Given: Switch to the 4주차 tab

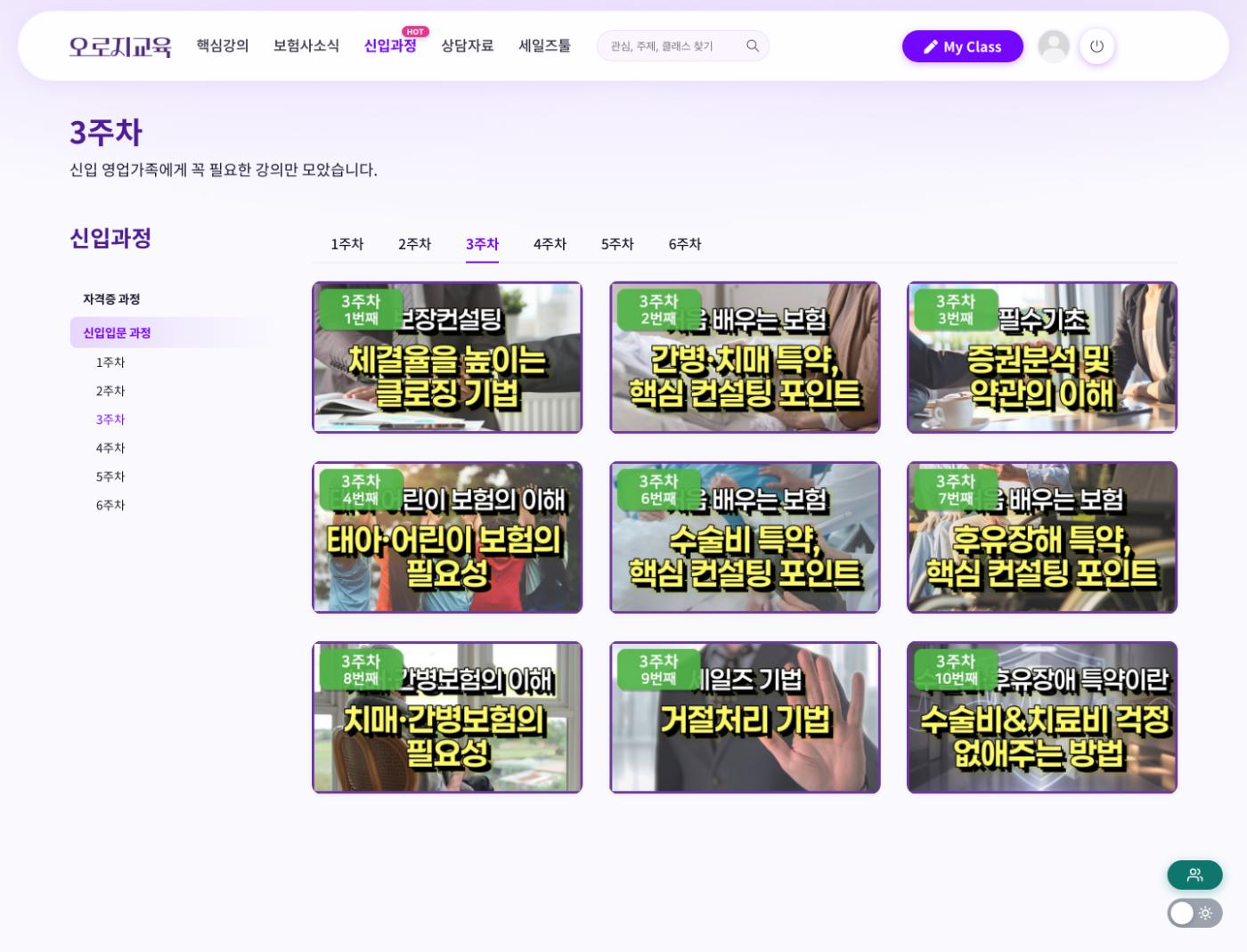Looking at the screenshot, I should tap(550, 244).
